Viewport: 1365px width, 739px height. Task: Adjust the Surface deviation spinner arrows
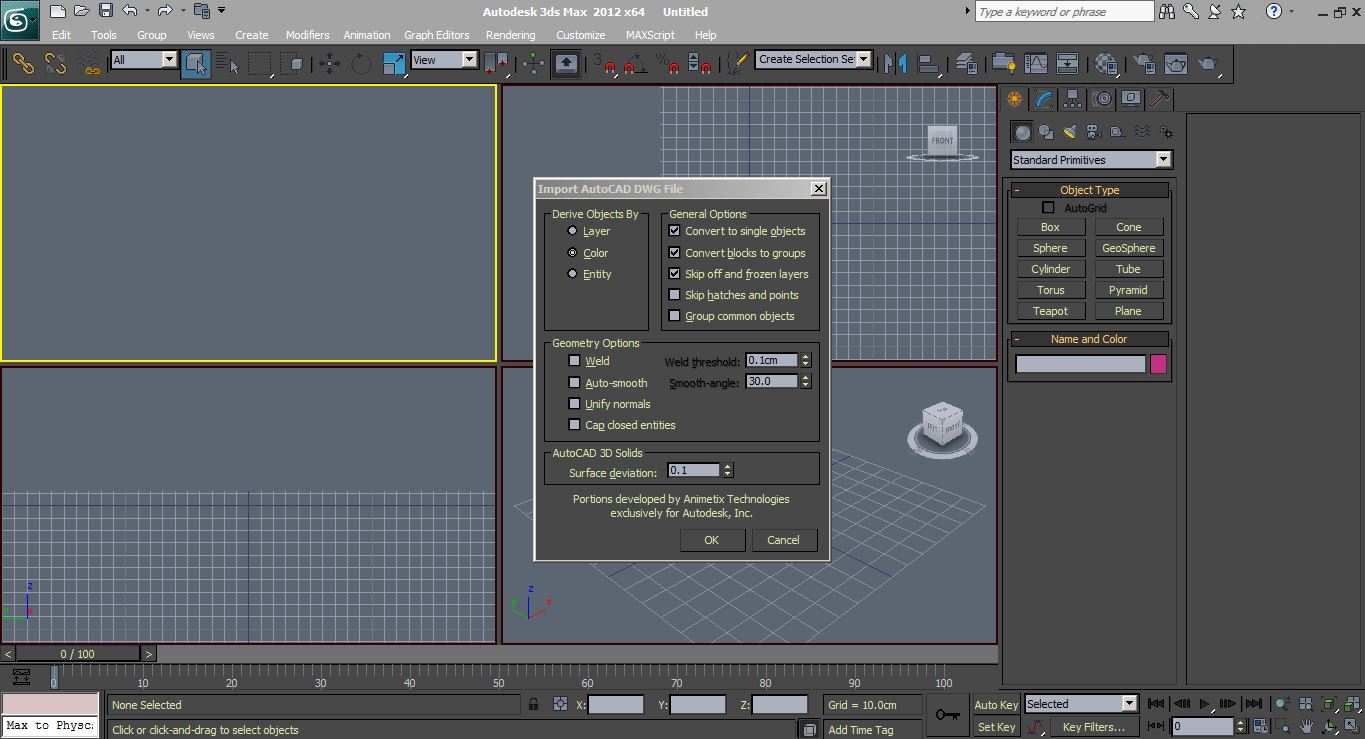click(x=728, y=471)
